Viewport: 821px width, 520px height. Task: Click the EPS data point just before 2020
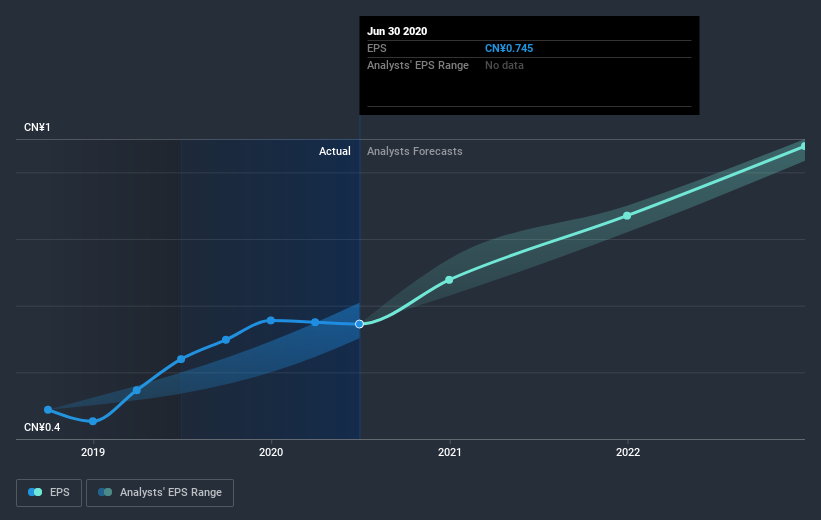pyautogui.click(x=226, y=340)
